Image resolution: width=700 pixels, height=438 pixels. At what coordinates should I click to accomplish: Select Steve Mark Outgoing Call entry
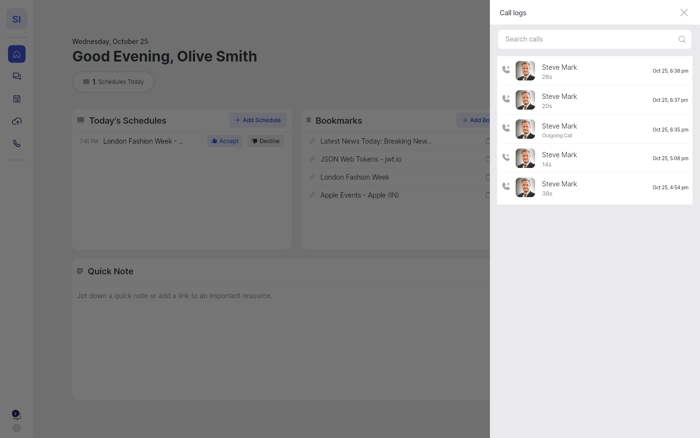(x=595, y=129)
